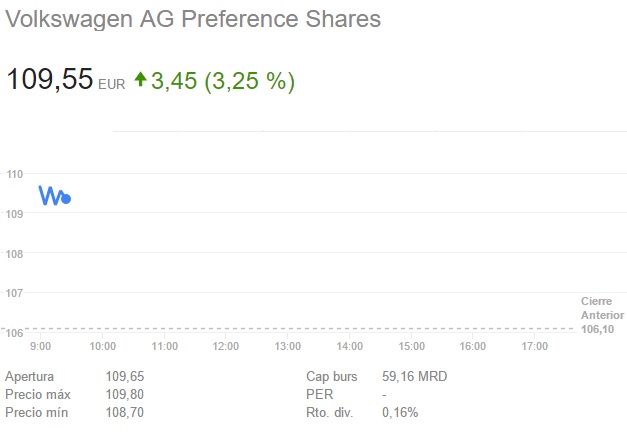This screenshot has width=627, height=442.
Task: Click the 9:00 time axis label
Action: (x=41, y=346)
